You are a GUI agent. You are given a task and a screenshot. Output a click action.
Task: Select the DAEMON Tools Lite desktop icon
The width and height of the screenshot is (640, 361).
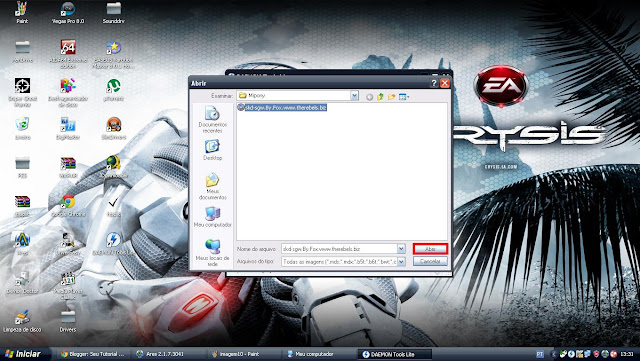point(113,244)
